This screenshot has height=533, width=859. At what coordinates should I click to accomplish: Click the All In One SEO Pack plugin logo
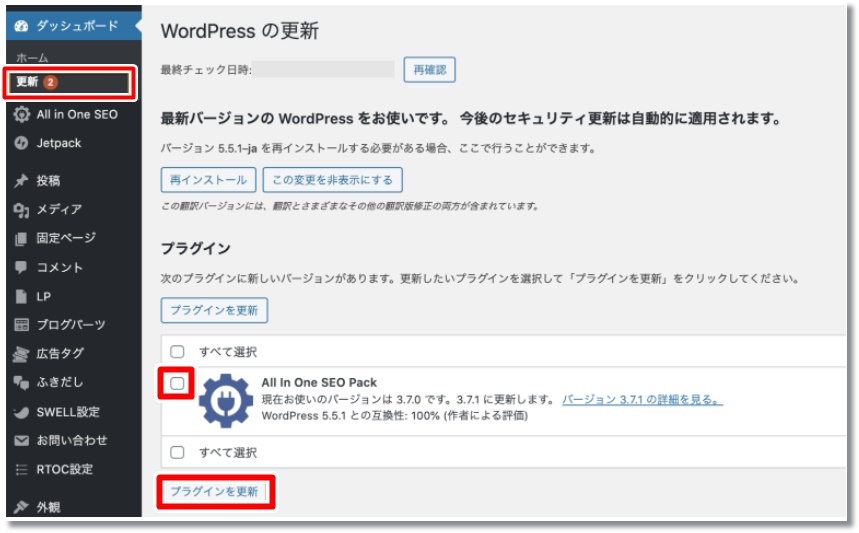click(x=225, y=400)
